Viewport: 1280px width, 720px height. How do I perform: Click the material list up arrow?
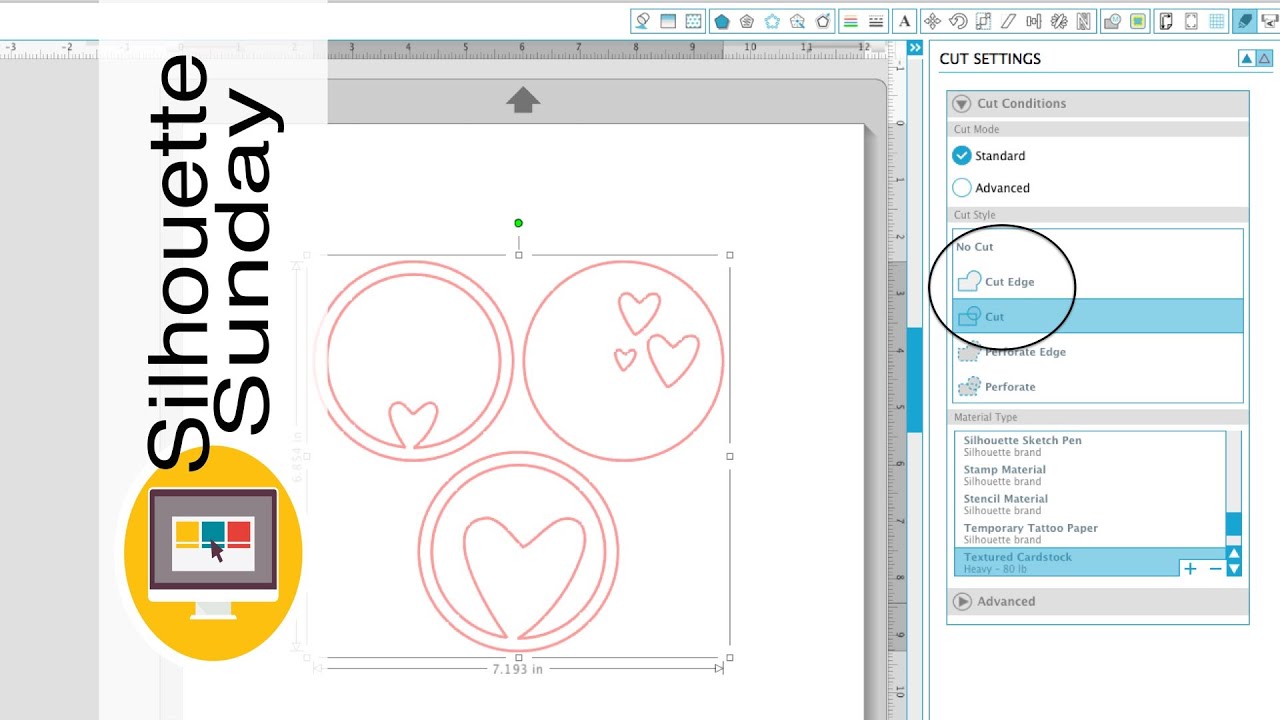pyautogui.click(x=1234, y=554)
